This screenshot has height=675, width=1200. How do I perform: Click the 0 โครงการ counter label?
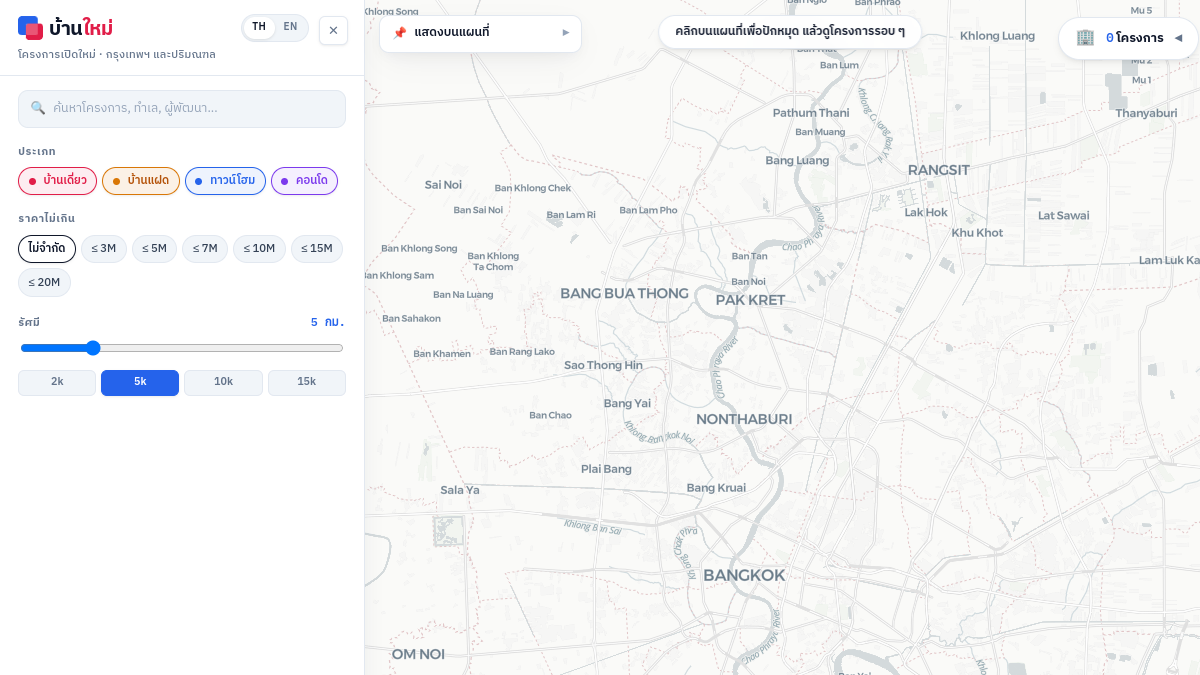(1135, 38)
